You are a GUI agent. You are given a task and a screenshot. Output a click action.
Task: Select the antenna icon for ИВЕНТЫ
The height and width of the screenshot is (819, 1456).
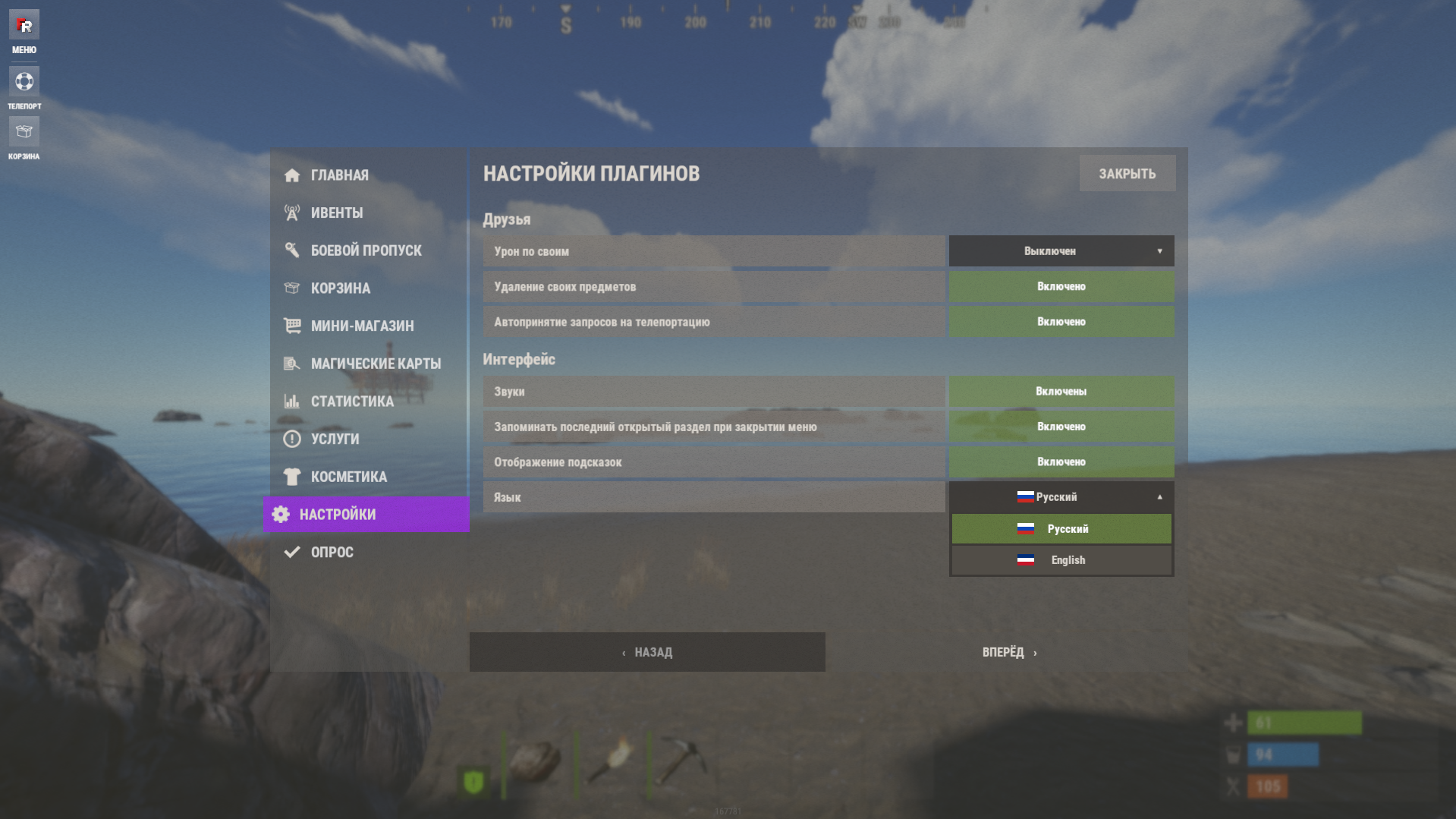(292, 213)
